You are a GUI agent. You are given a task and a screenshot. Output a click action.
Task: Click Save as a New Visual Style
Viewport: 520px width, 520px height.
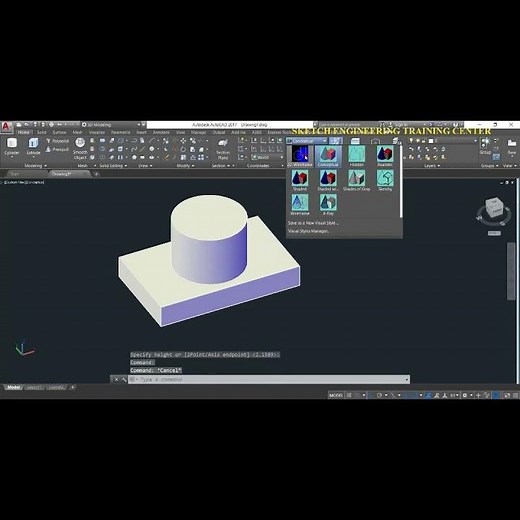click(313, 223)
